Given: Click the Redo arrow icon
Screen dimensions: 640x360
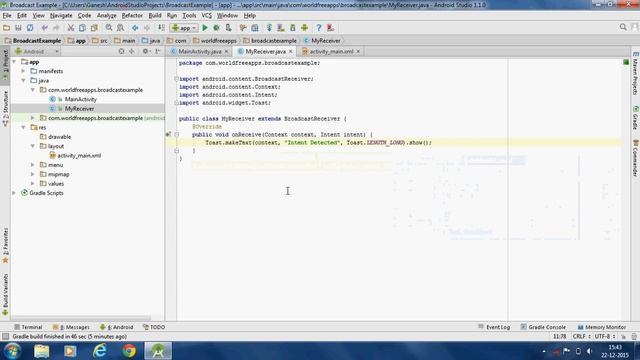Looking at the screenshot, I should 56,28.
